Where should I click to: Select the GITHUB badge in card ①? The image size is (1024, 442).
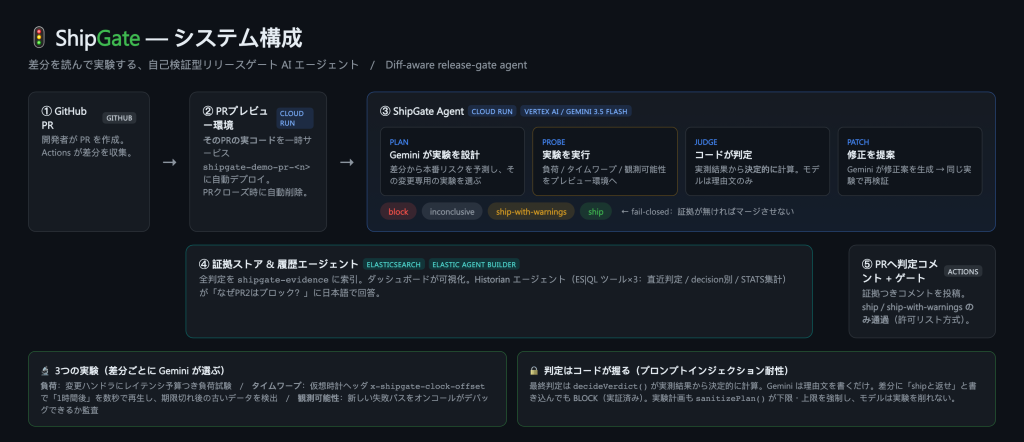click(119, 118)
